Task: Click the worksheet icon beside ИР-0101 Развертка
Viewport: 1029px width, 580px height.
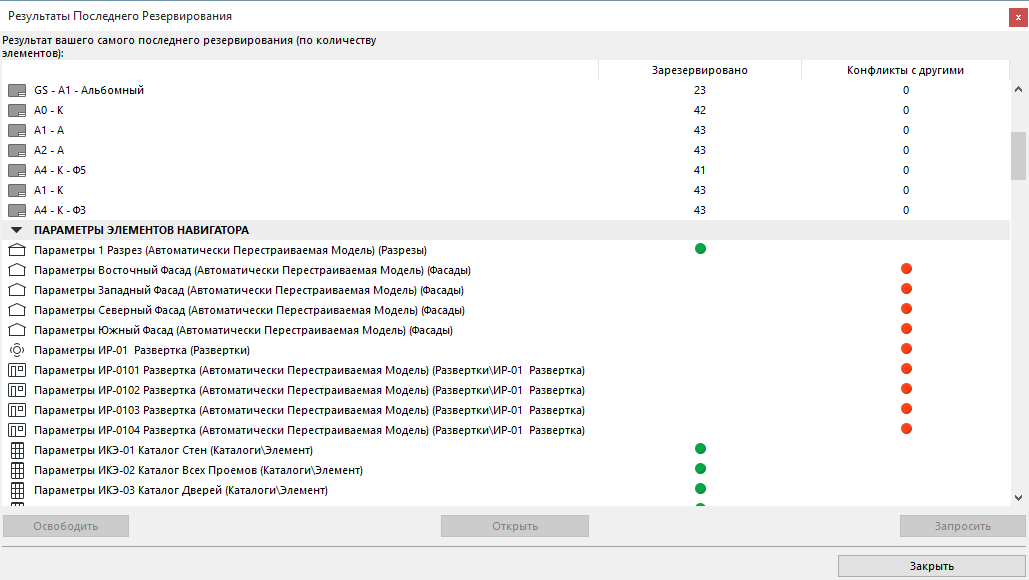Action: (16, 370)
